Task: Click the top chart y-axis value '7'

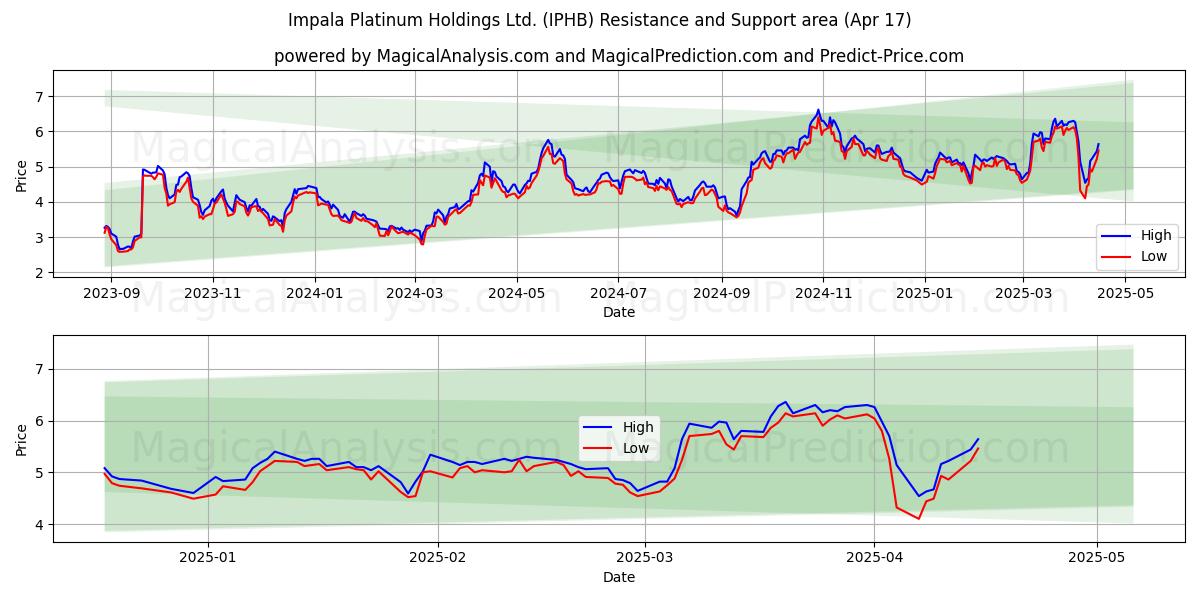Action: (40, 97)
